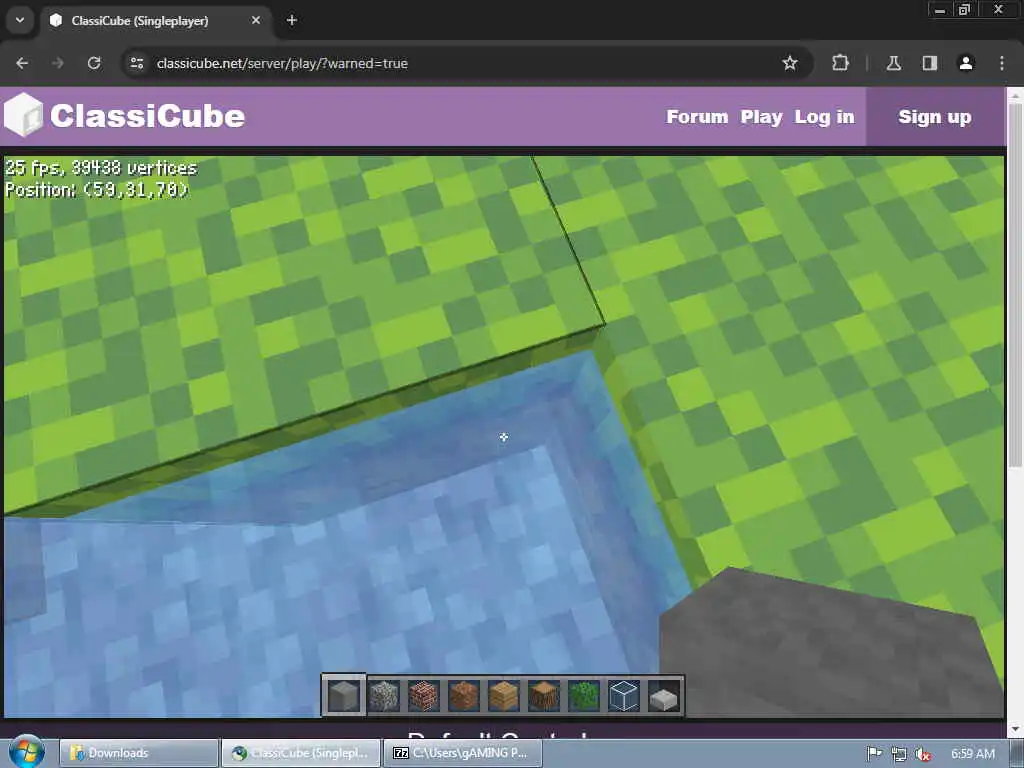Select the stone slab in hotbar
The height and width of the screenshot is (768, 1024).
click(664, 699)
